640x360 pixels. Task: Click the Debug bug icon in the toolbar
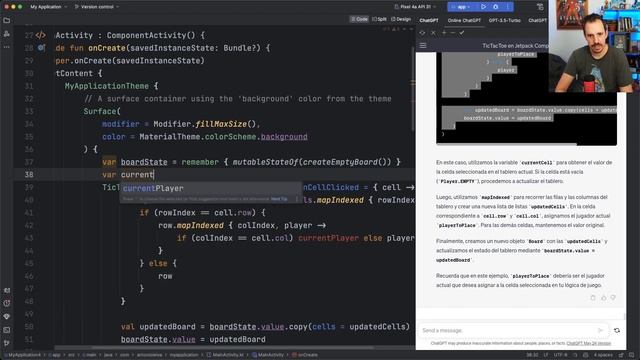[496, 7]
